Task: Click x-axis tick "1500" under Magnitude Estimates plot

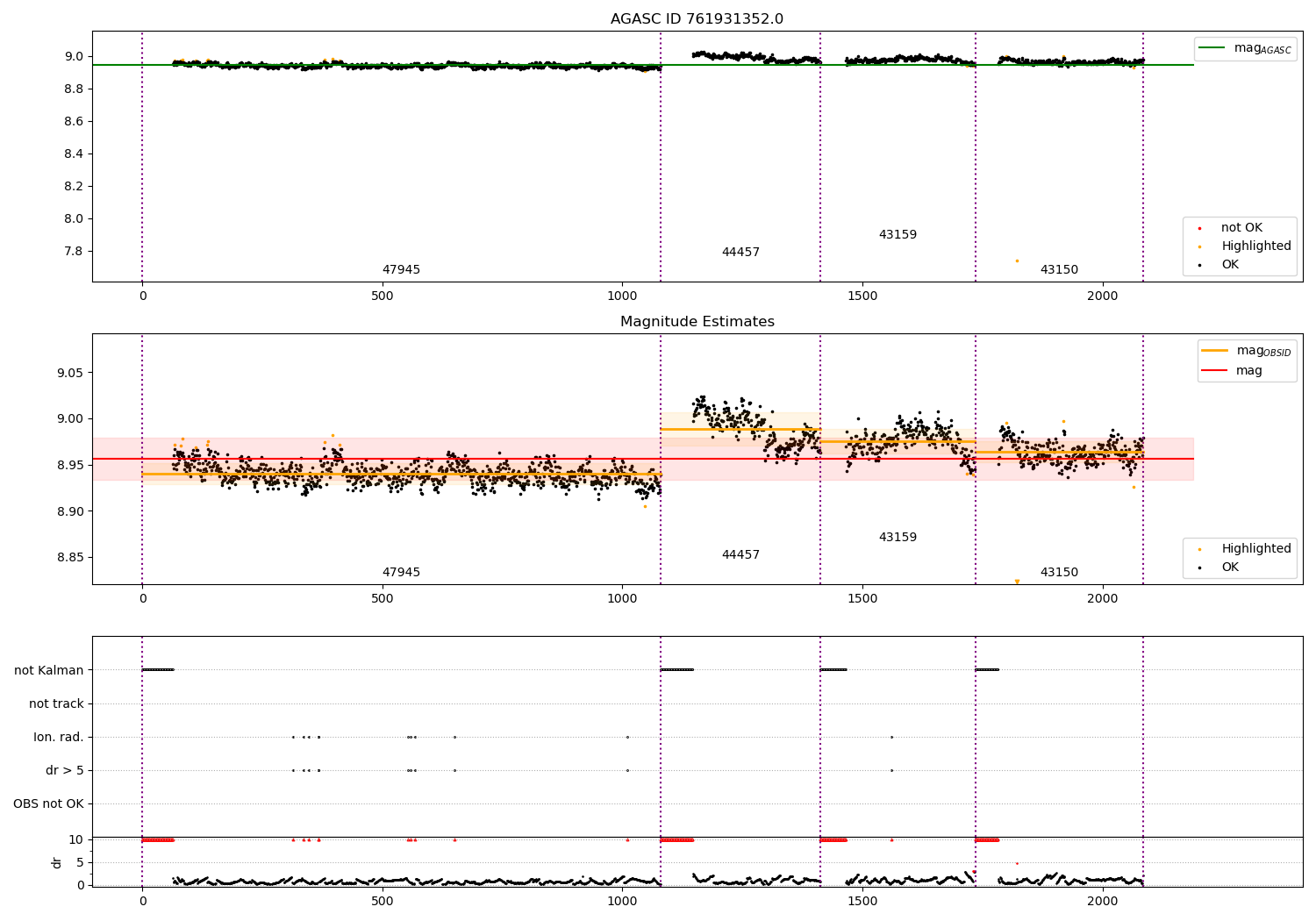Action: 862,599
